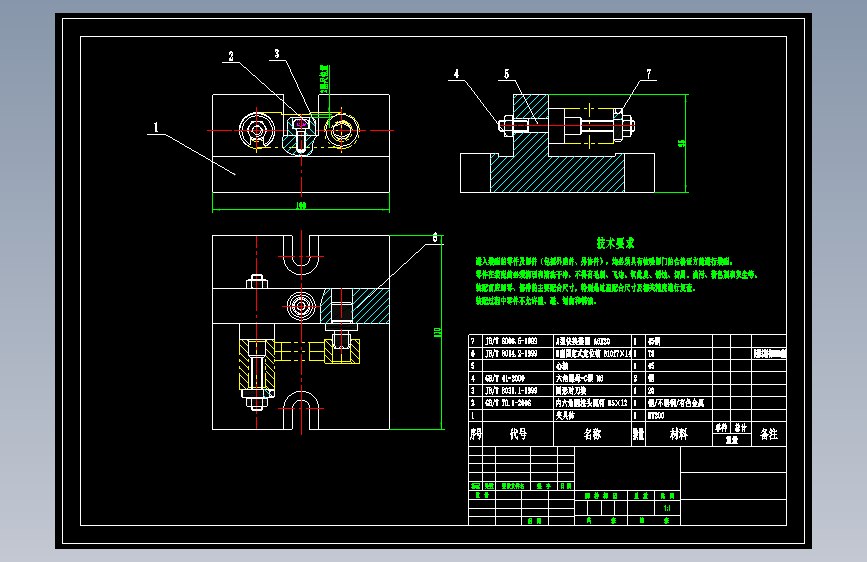
Task: Click the 备注 header in the parts list
Action: point(769,434)
